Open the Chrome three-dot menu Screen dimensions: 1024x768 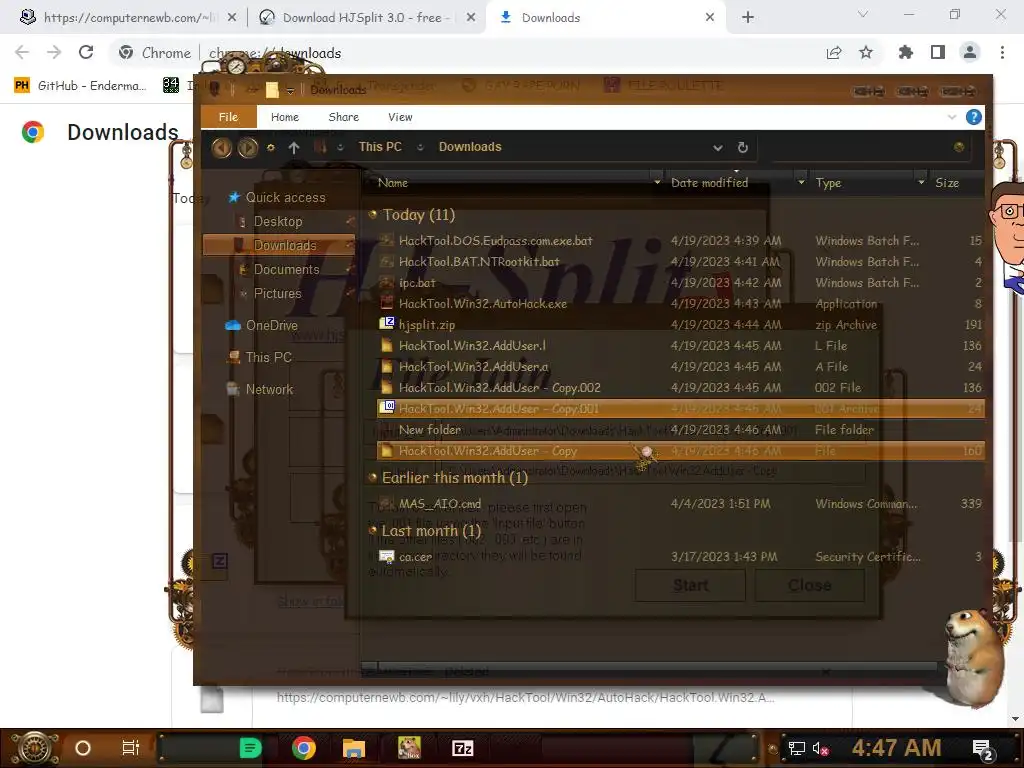1002,52
